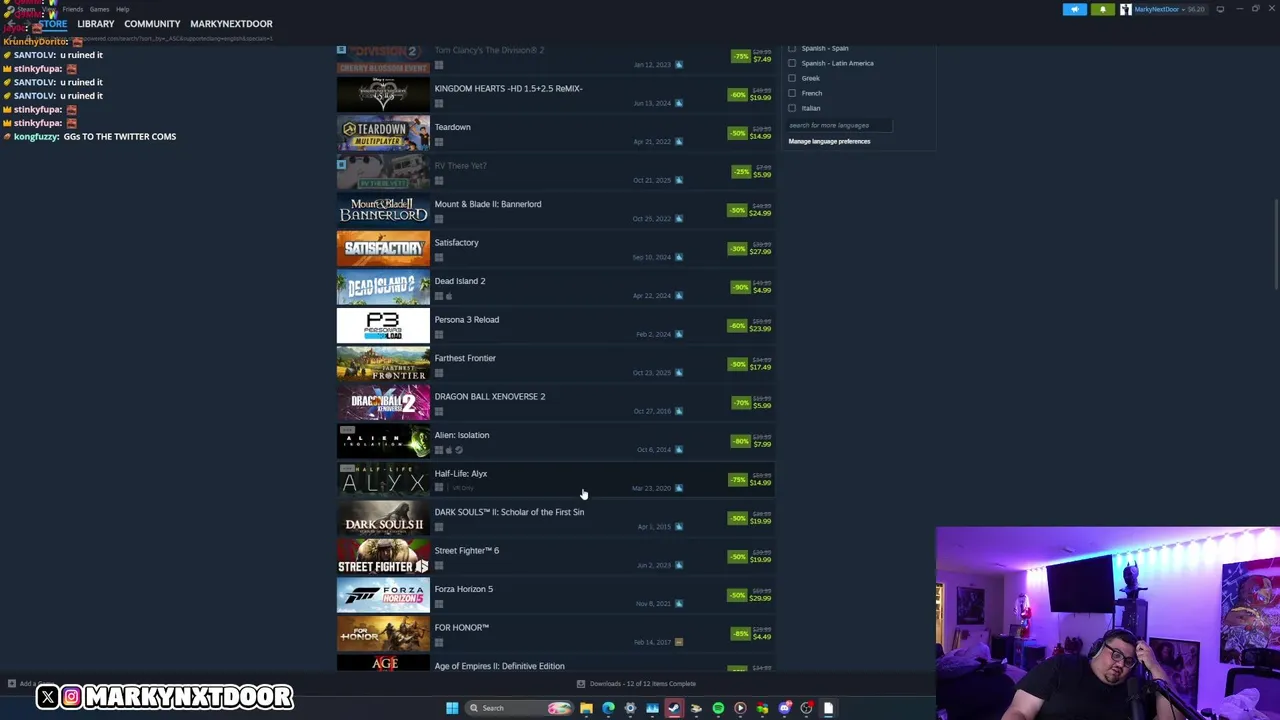Open the Alien: Isolation title
Screen dimensions: 1280x720
[x=461, y=435]
